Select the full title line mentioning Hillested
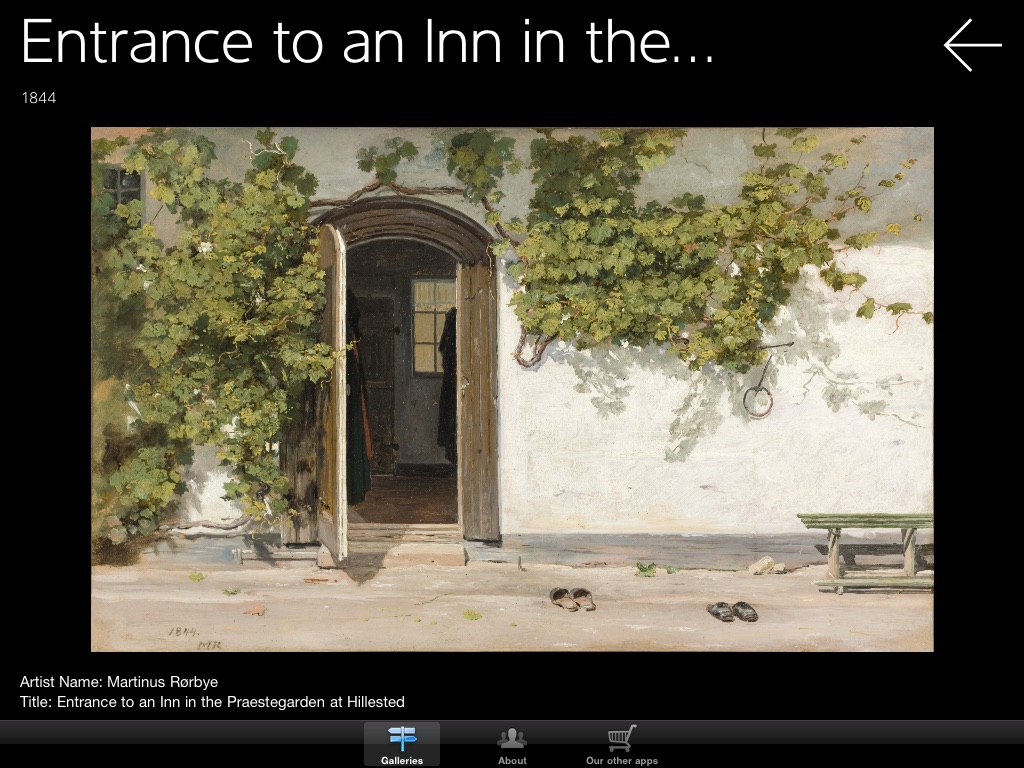Screen dimensions: 1024x768 coord(212,702)
